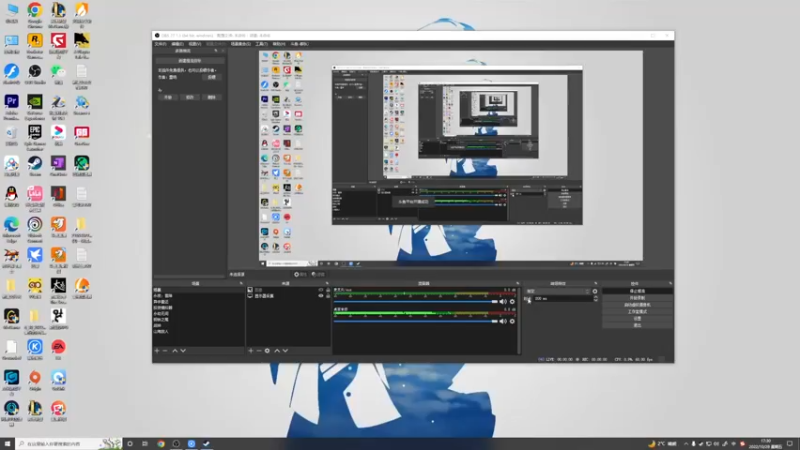Mute the upper mixer track speaker icon
800x450 pixels.
tap(503, 302)
